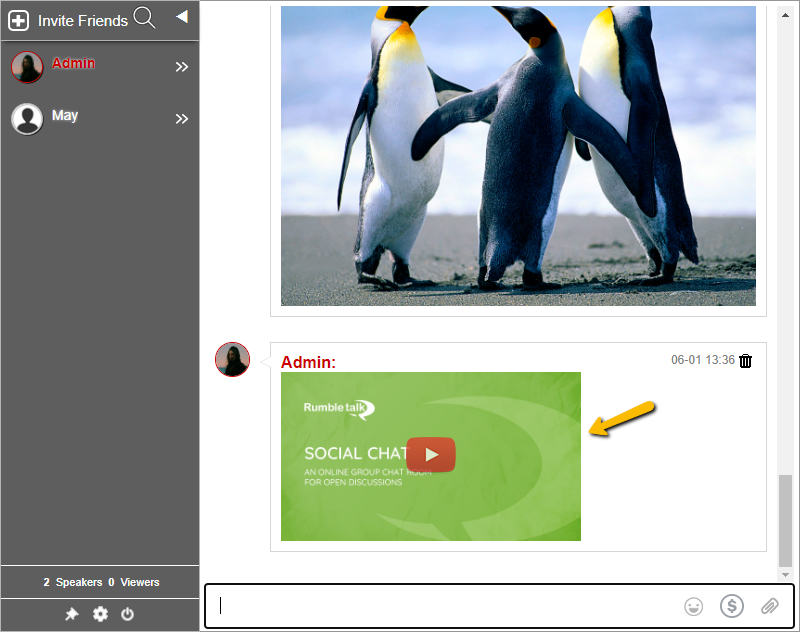Open the penguins image

518,155
